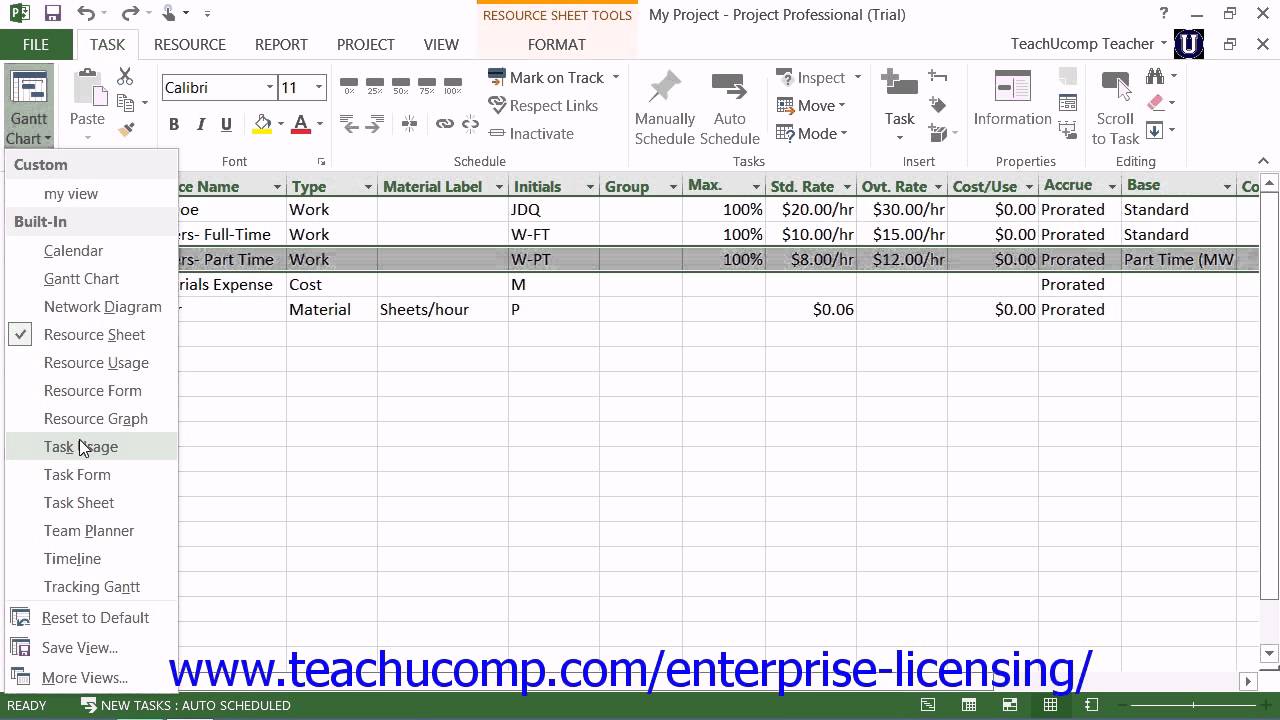Click the Save icon in quick access toolbar
Viewport: 1280px width, 720px height.
coord(53,14)
